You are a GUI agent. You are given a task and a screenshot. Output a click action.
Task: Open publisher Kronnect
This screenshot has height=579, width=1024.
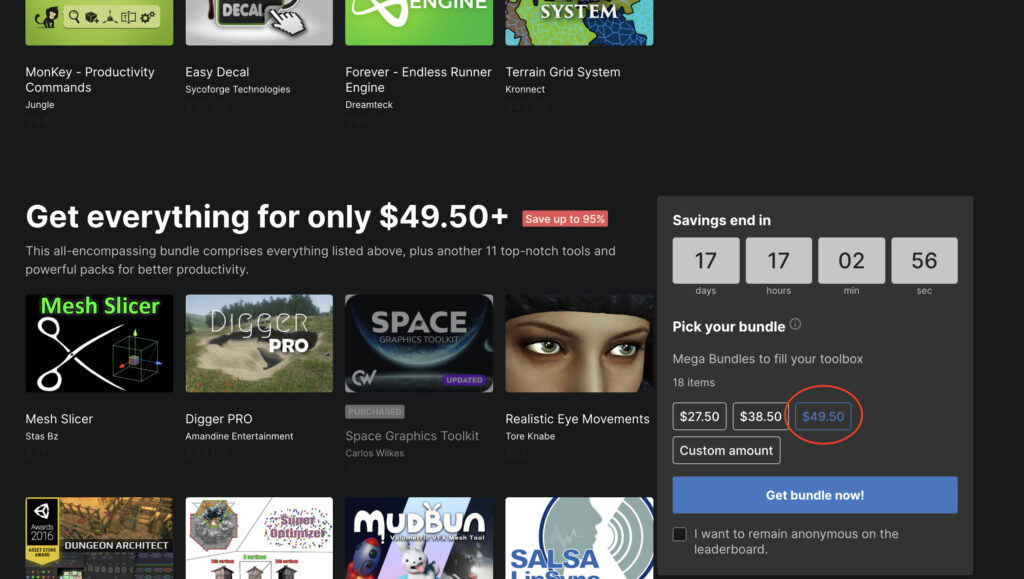pos(525,89)
